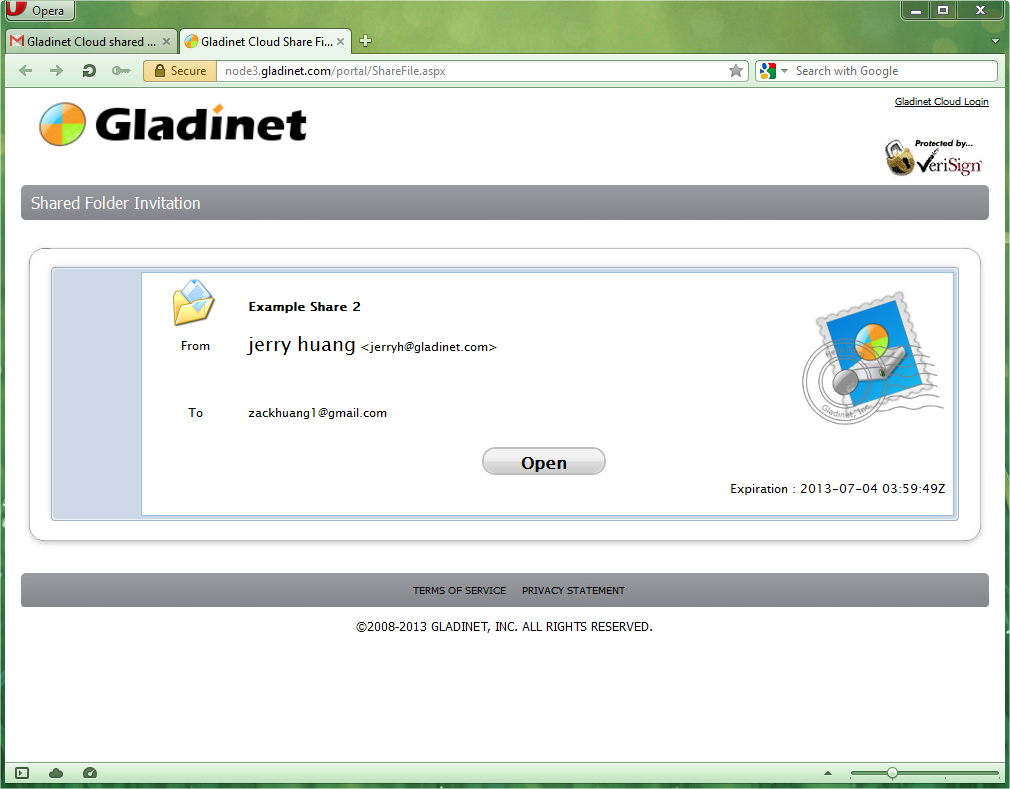The width and height of the screenshot is (1010, 789).
Task: Maximize the Opera window
Action: coord(943,10)
